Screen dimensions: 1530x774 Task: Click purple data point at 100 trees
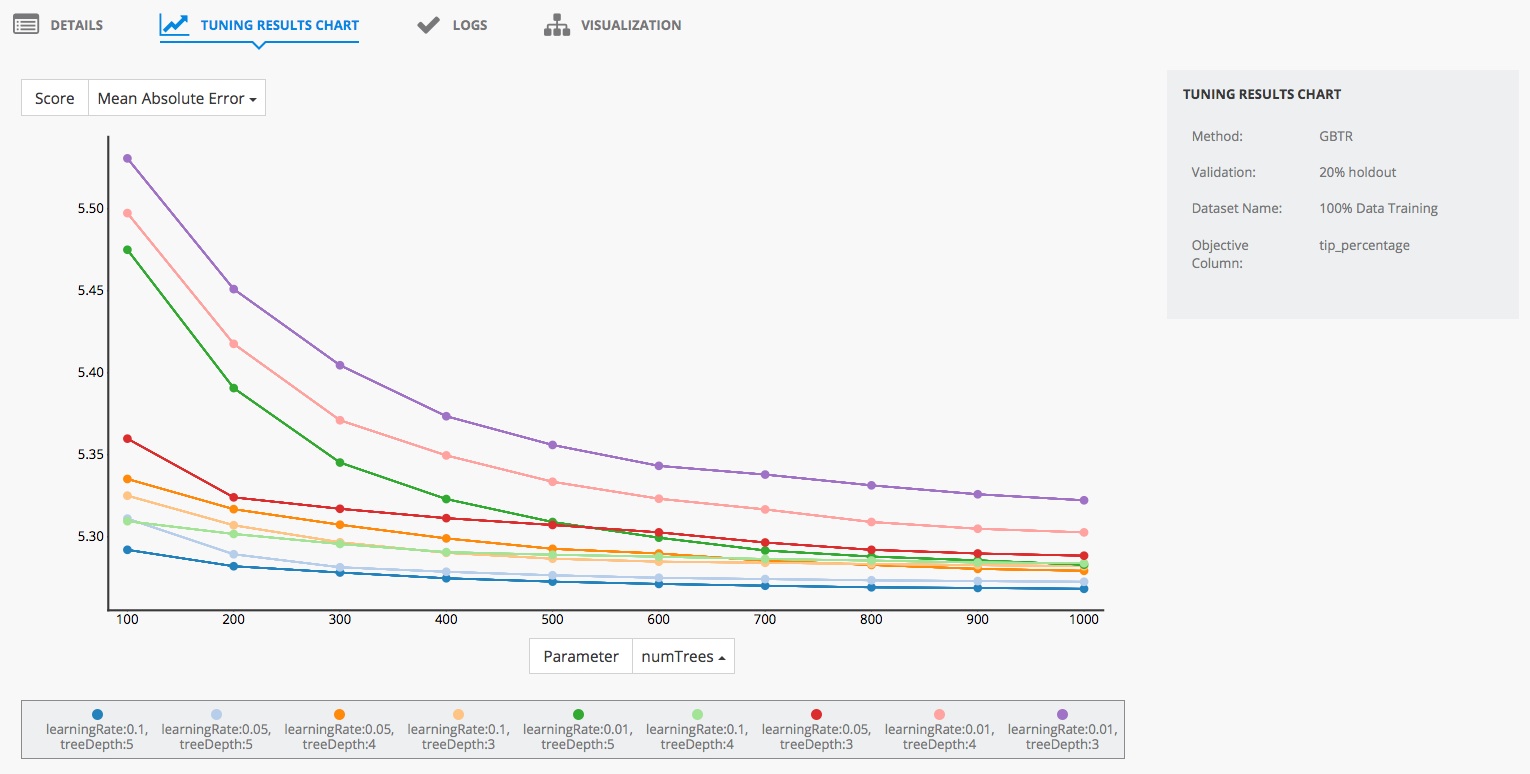(x=127, y=158)
